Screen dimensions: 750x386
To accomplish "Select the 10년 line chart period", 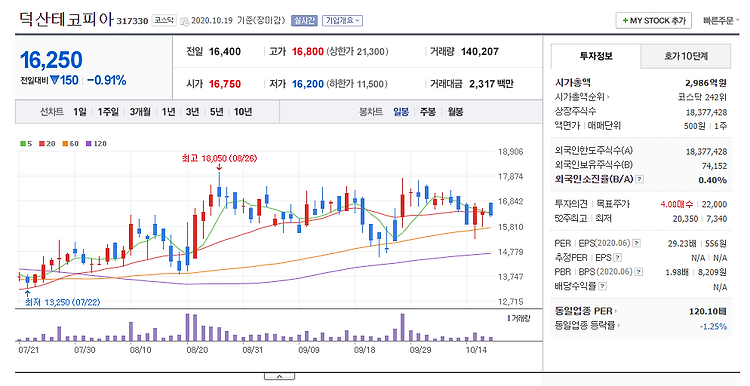I will [243, 112].
